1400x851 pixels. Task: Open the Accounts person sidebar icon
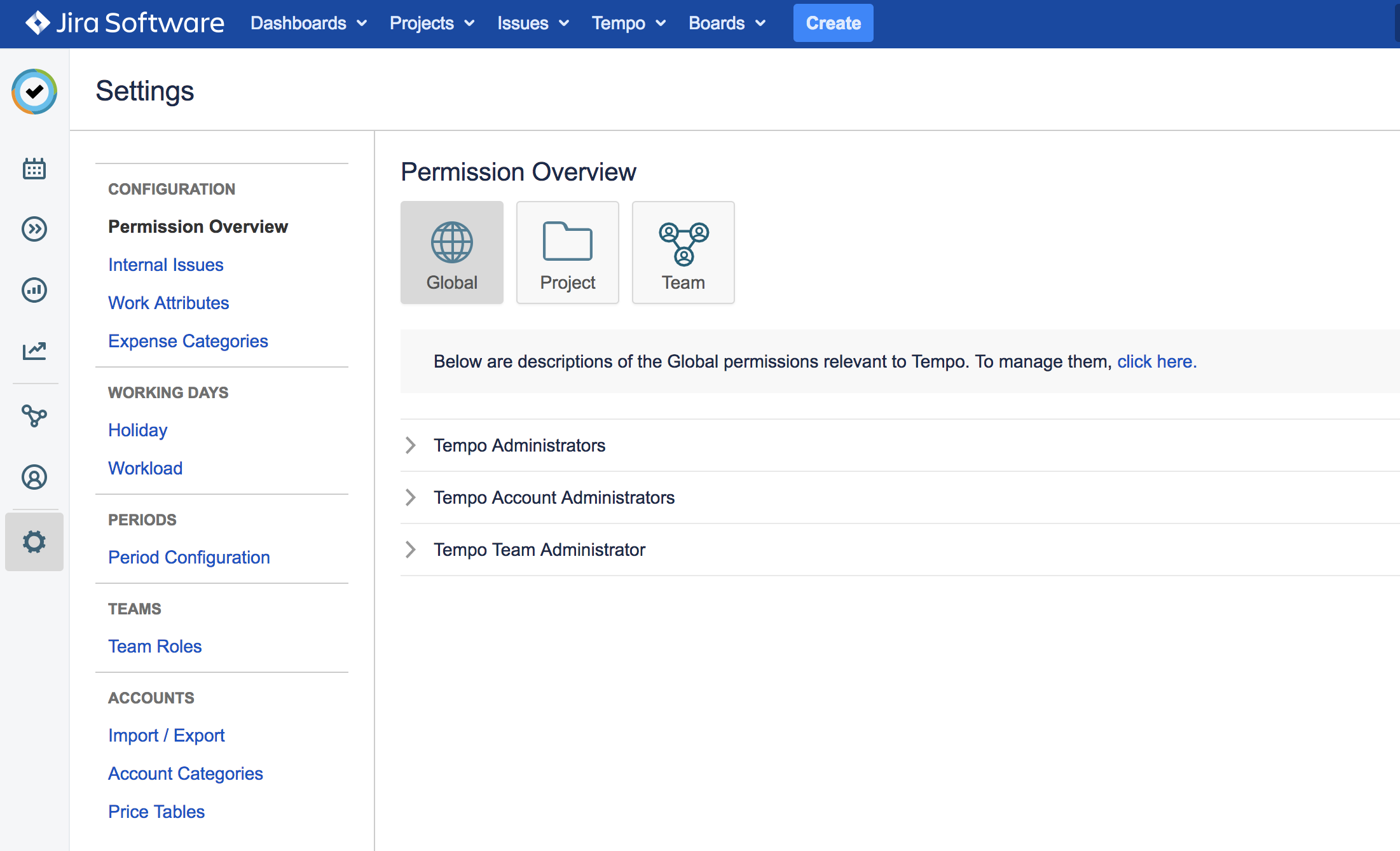[x=34, y=477]
